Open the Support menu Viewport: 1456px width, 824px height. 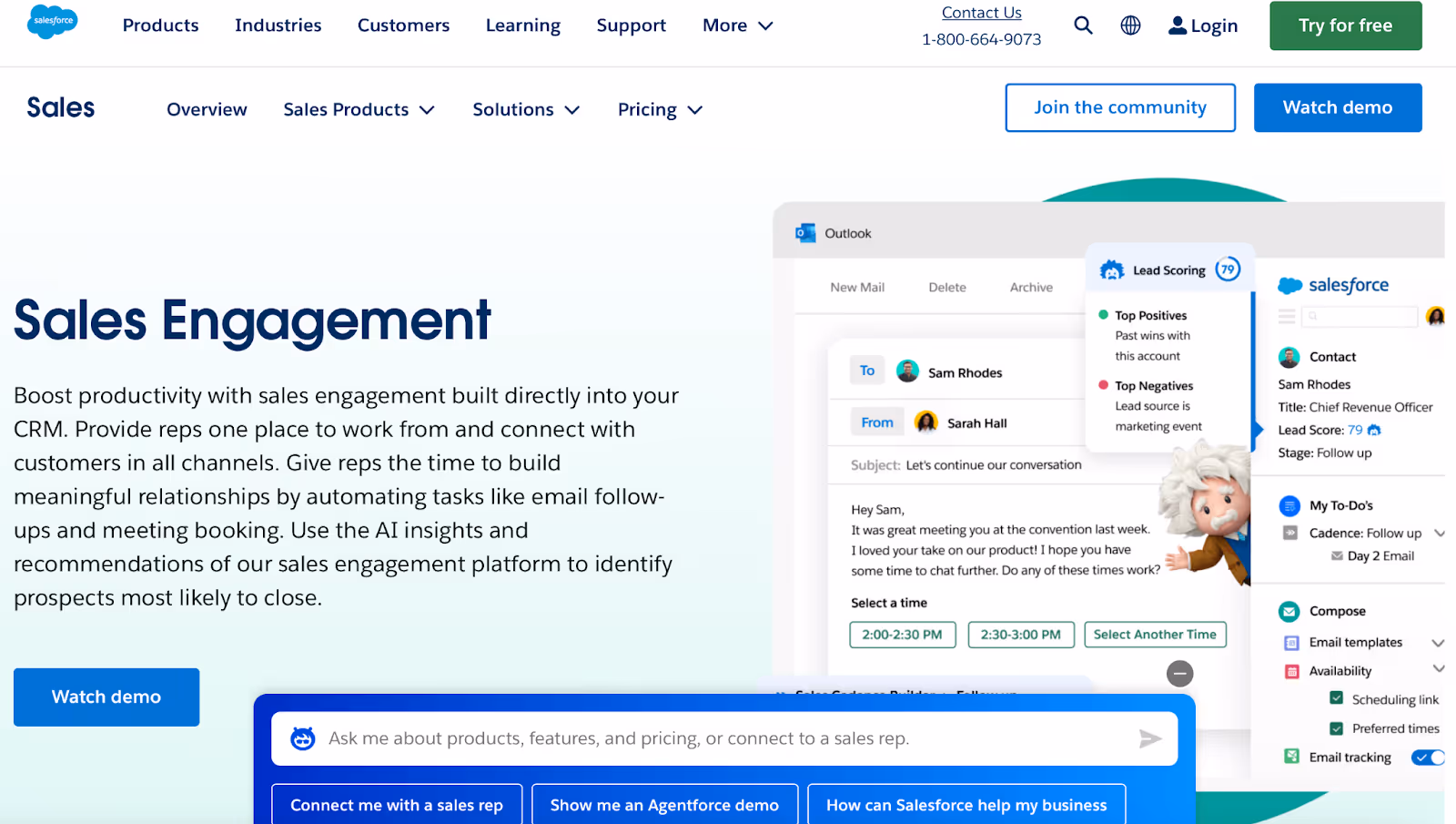(x=632, y=25)
